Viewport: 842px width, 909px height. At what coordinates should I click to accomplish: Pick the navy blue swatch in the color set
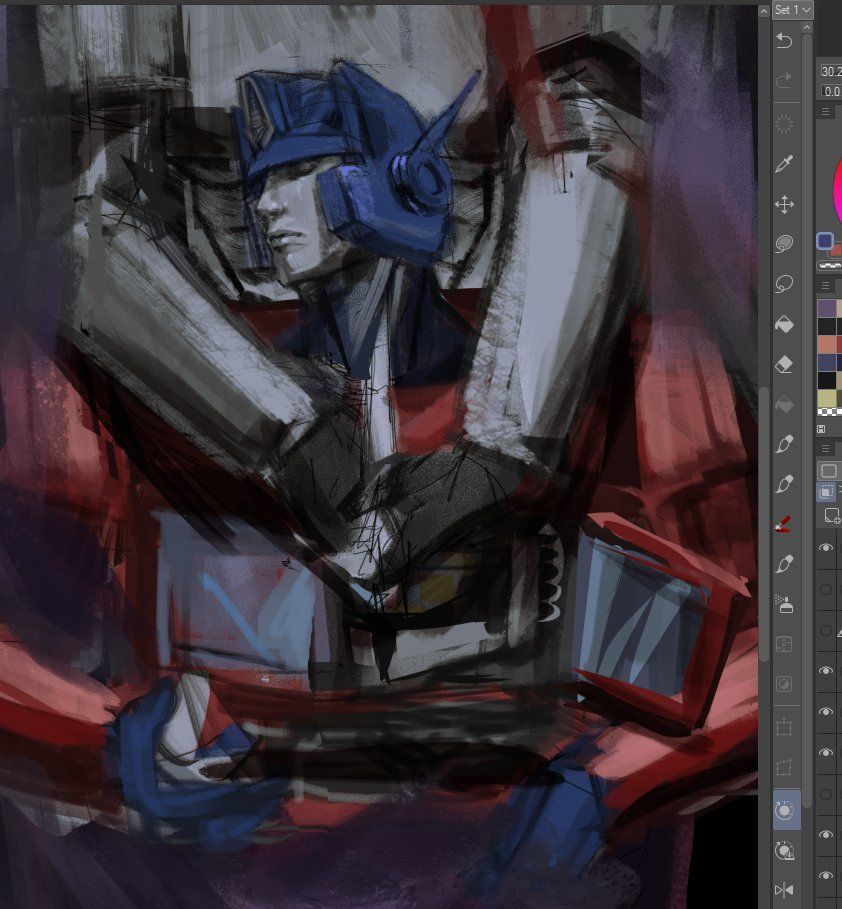(827, 362)
